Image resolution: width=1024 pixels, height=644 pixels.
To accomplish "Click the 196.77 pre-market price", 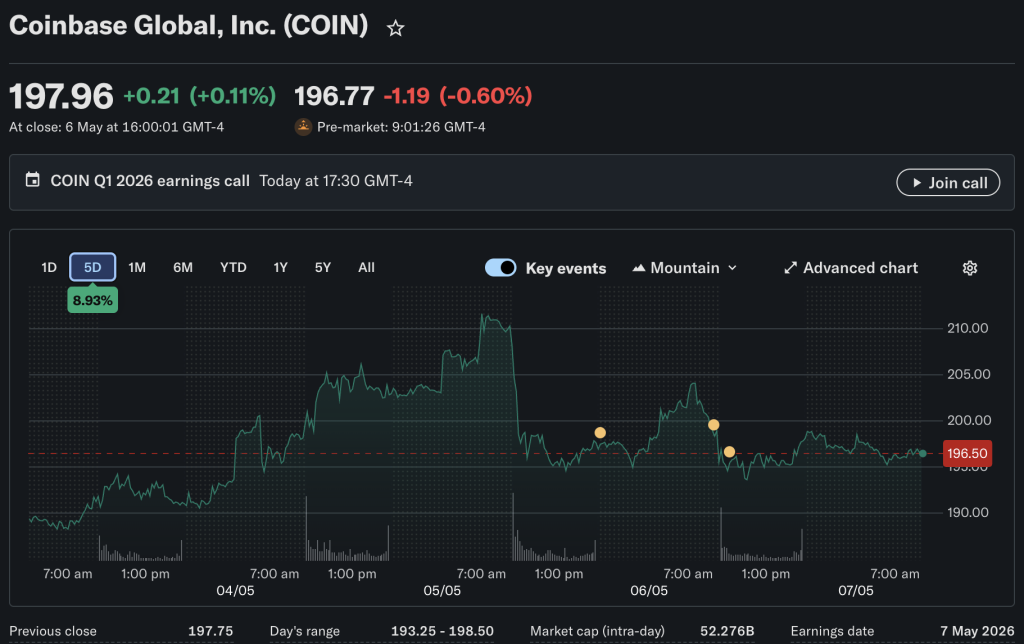I will (x=334, y=96).
